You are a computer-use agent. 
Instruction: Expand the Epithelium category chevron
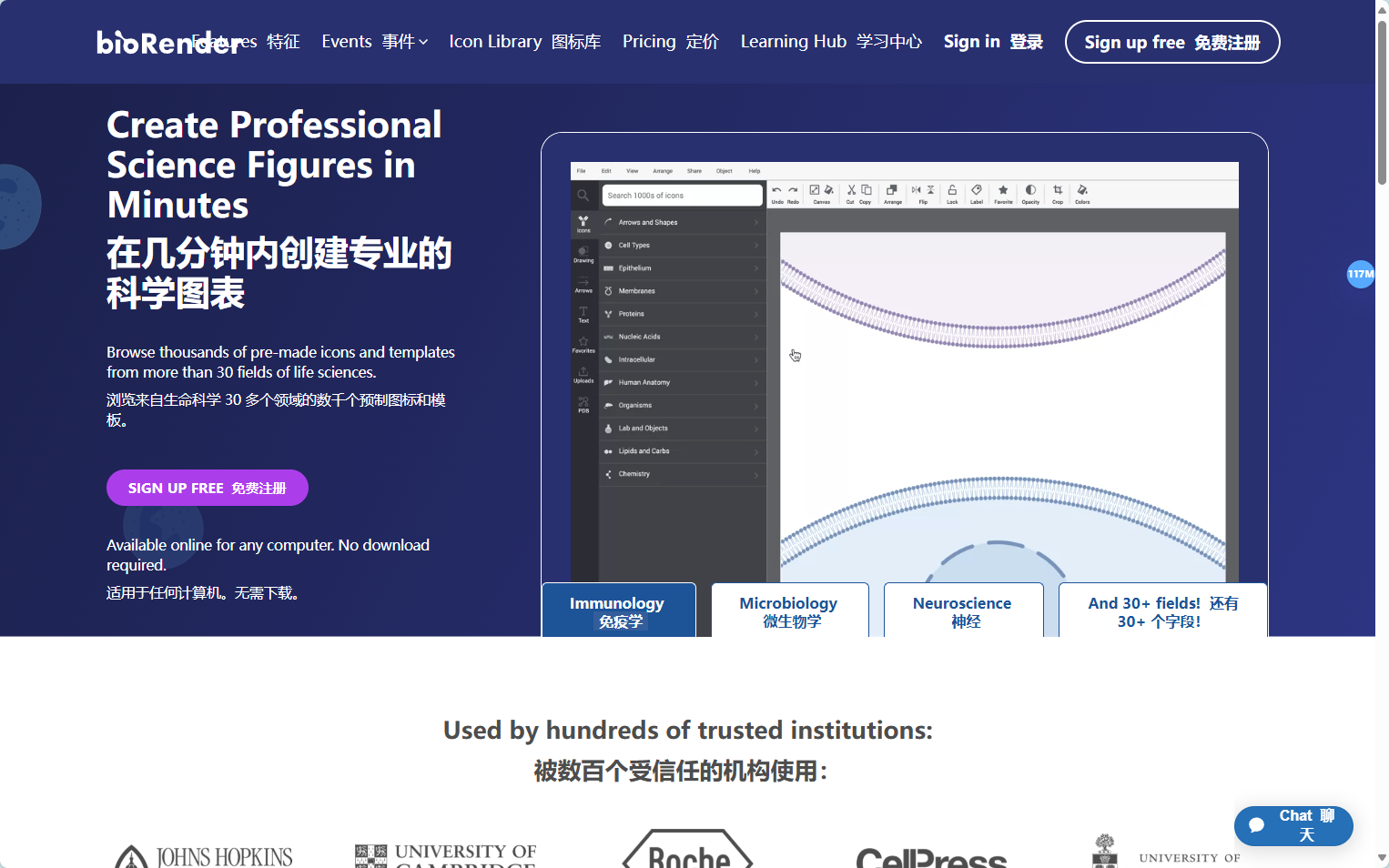(755, 268)
